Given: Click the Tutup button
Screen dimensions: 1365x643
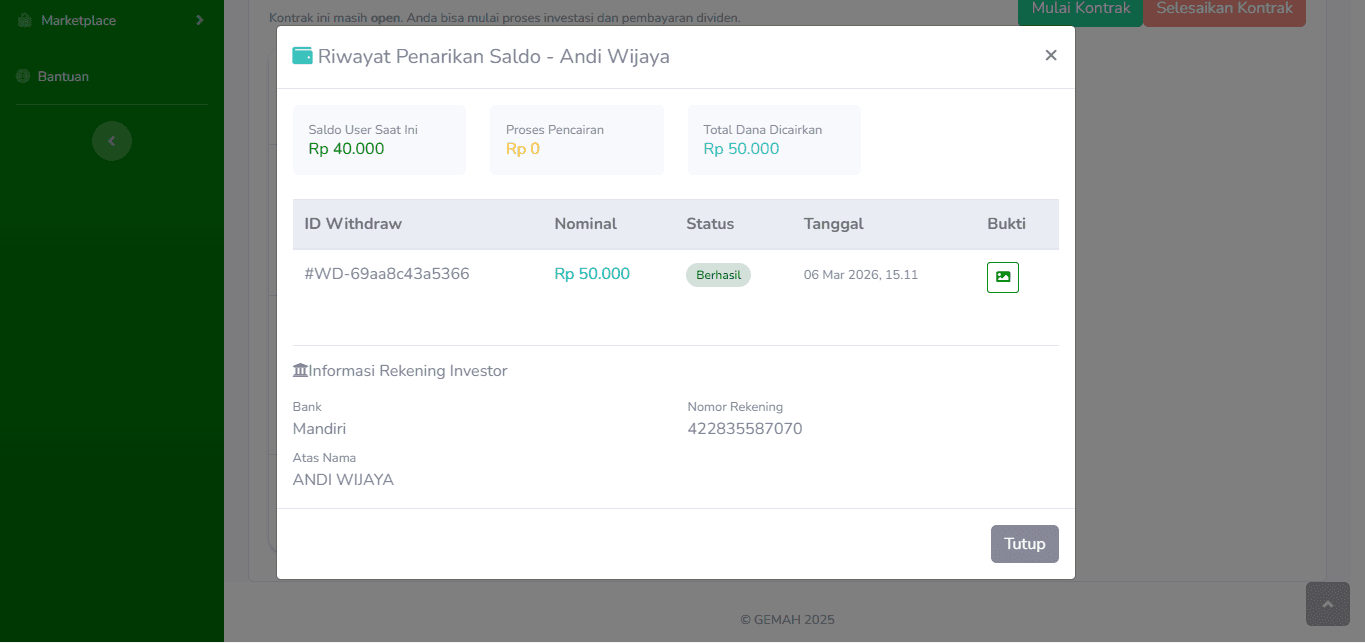Looking at the screenshot, I should click(x=1024, y=544).
